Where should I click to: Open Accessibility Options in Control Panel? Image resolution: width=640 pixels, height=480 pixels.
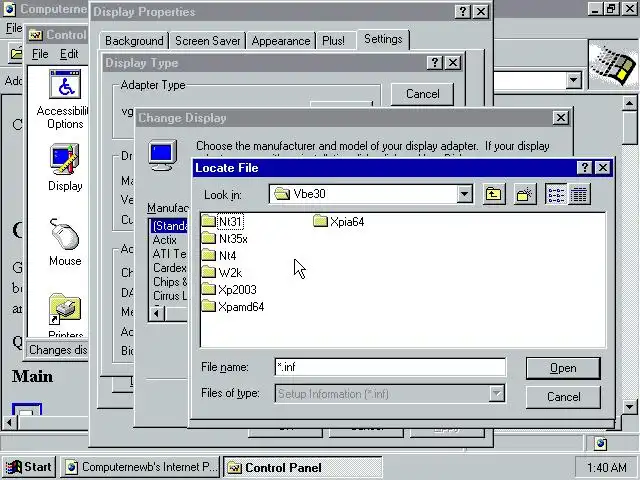pyautogui.click(x=65, y=100)
